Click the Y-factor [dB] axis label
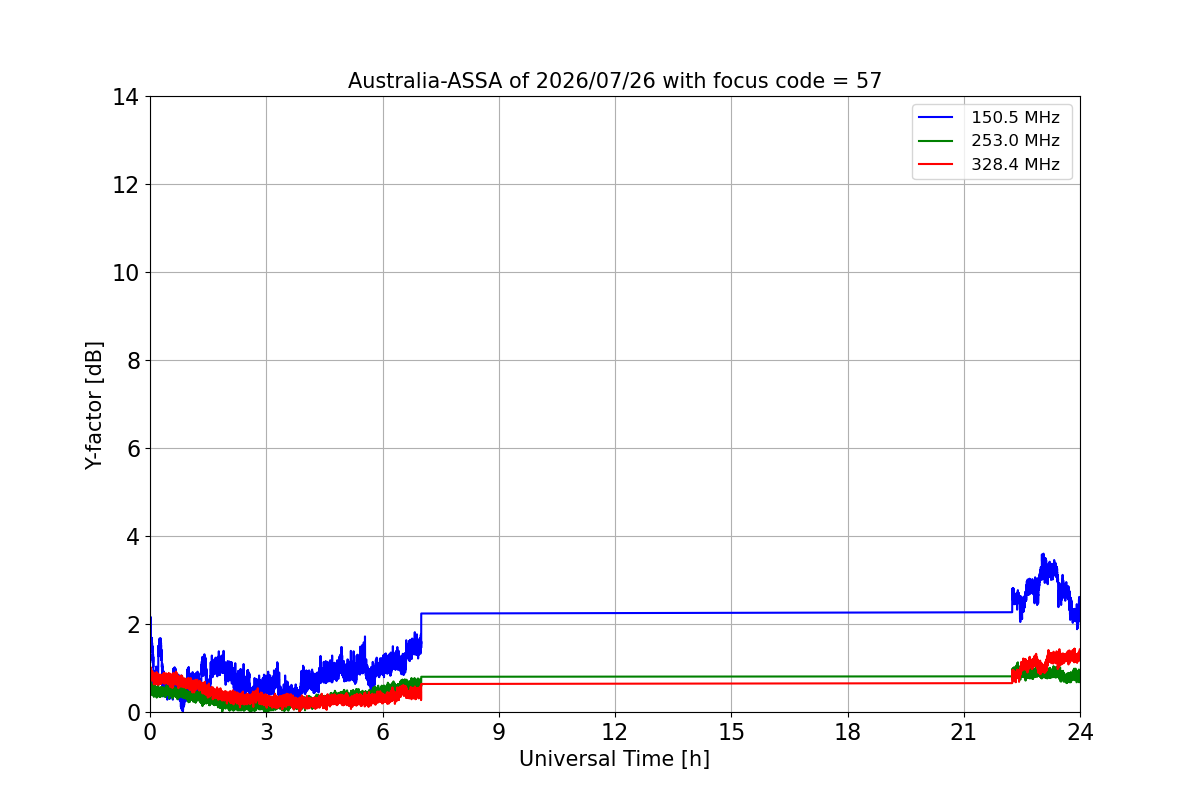Viewport: 1200px width, 800px height. pos(94,405)
